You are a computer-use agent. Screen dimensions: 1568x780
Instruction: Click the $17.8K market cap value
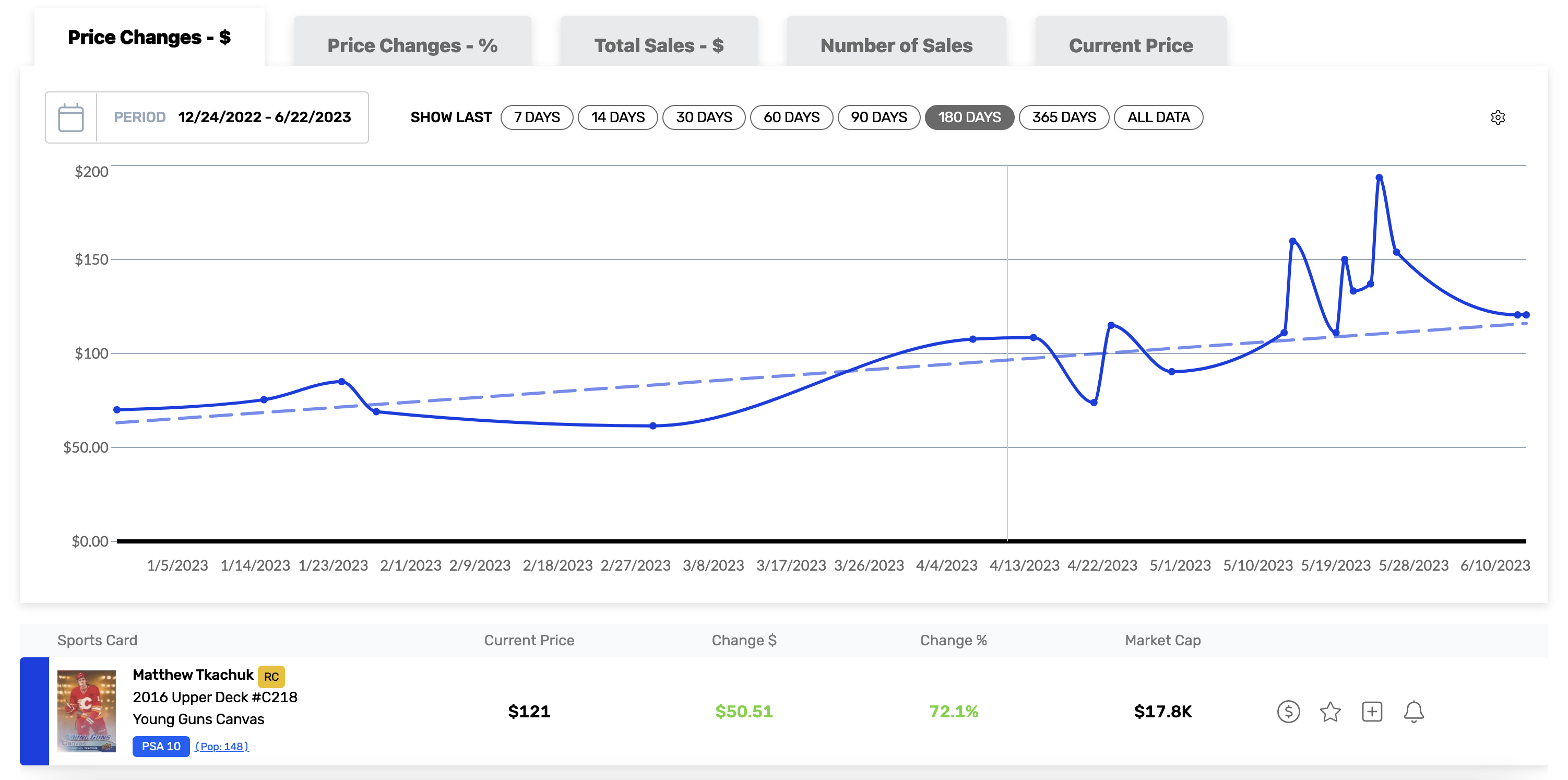point(1162,711)
